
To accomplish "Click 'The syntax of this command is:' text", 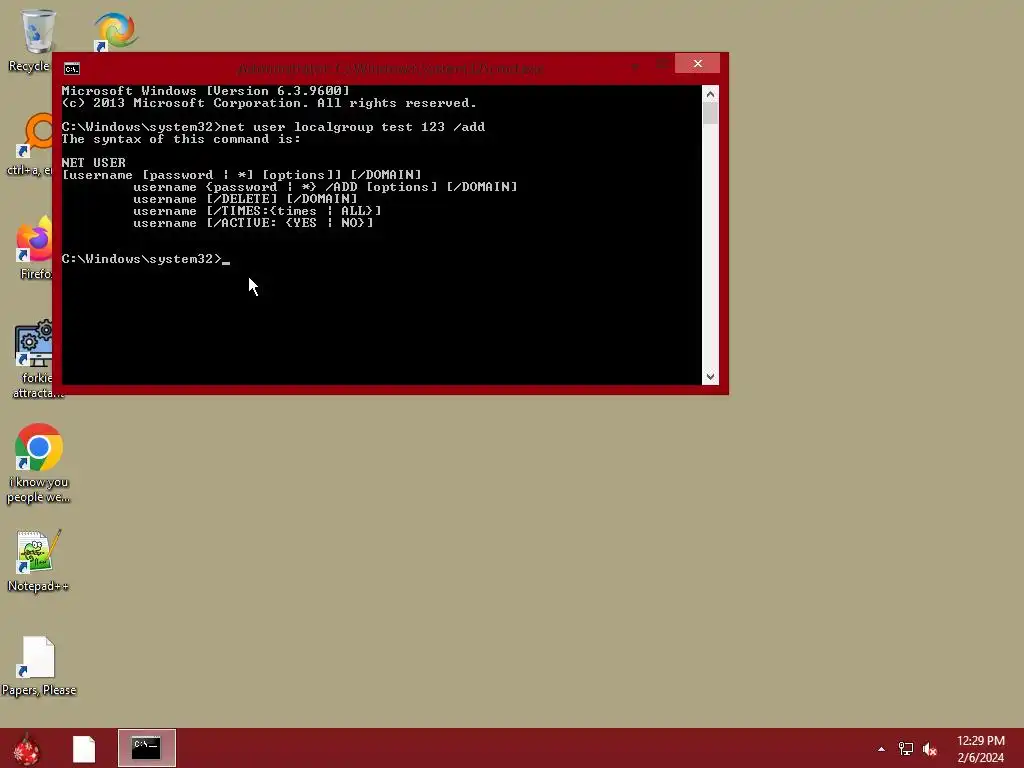I will [x=181, y=139].
